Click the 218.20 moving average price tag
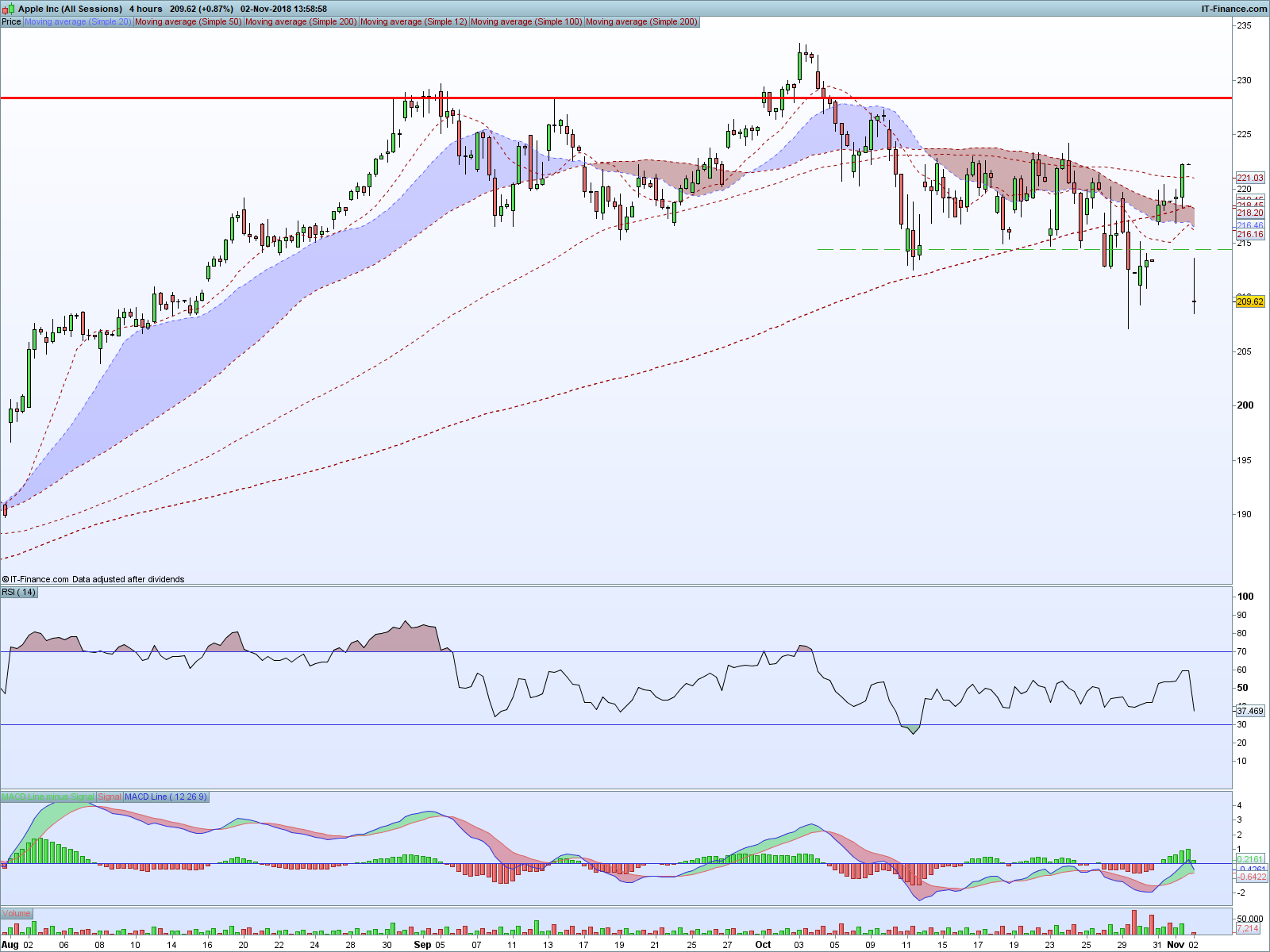 click(1250, 213)
